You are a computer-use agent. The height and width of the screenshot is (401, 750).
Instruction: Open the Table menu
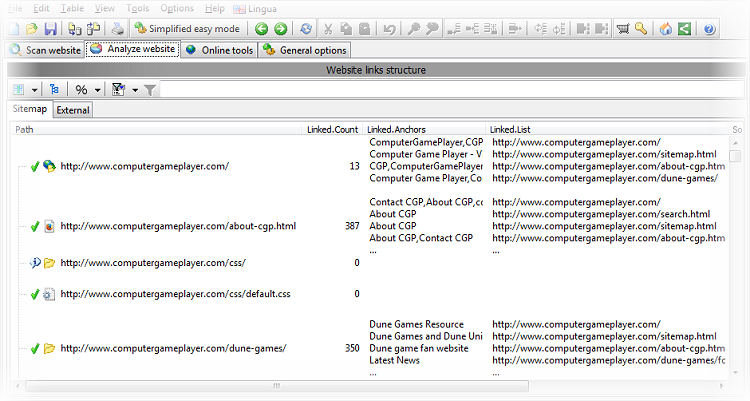[72, 8]
